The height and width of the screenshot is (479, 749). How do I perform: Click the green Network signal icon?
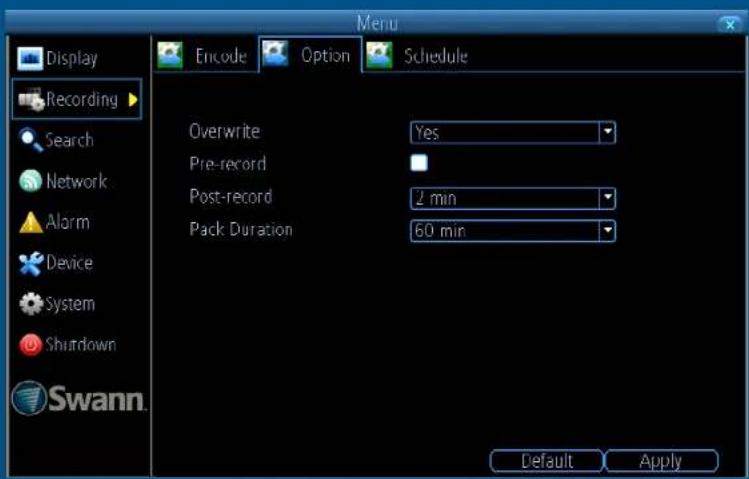pyautogui.click(x=31, y=181)
